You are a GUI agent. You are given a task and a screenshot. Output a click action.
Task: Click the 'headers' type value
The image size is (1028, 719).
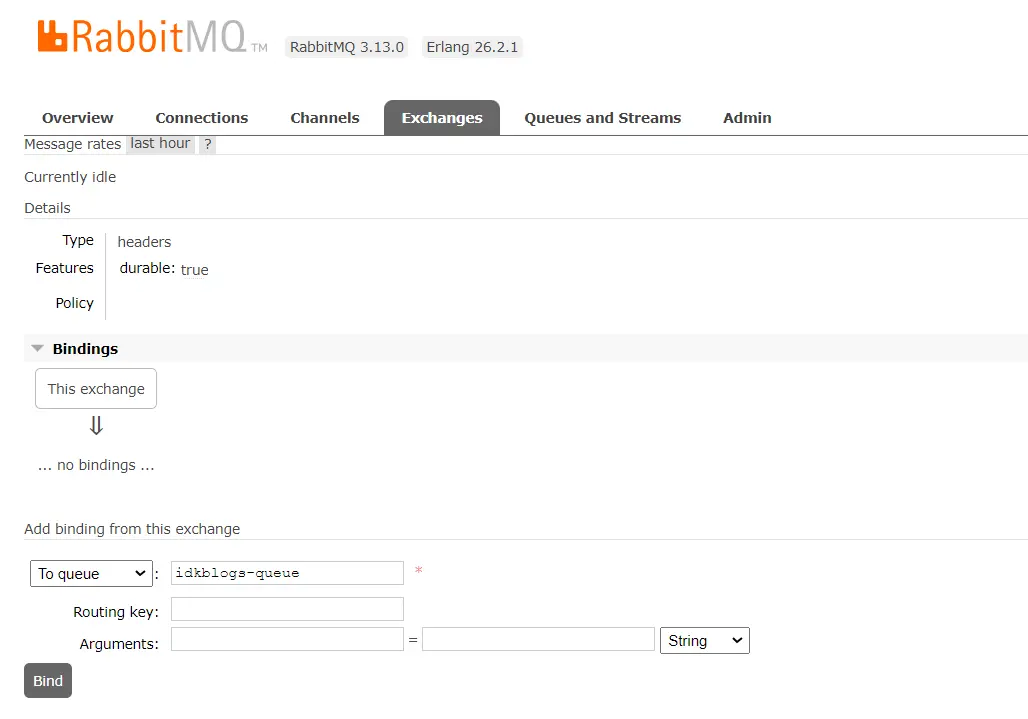[144, 242]
